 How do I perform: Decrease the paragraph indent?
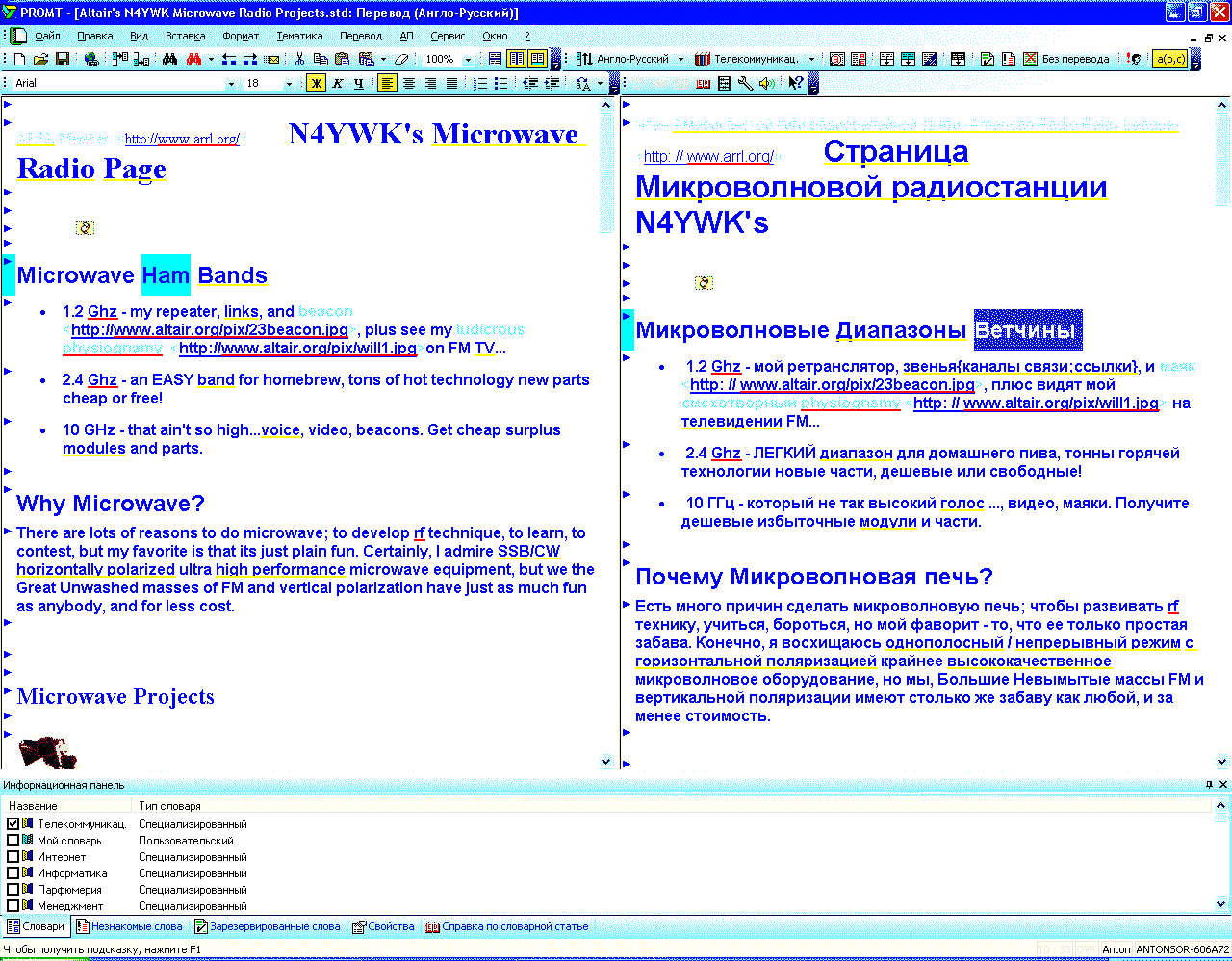tap(530, 83)
